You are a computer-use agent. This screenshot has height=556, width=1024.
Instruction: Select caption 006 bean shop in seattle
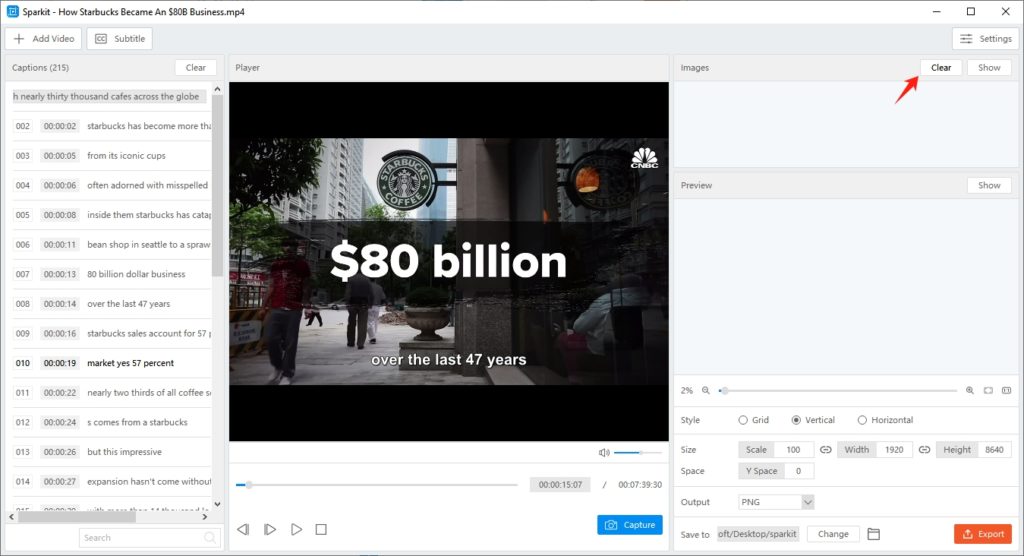tap(112, 244)
